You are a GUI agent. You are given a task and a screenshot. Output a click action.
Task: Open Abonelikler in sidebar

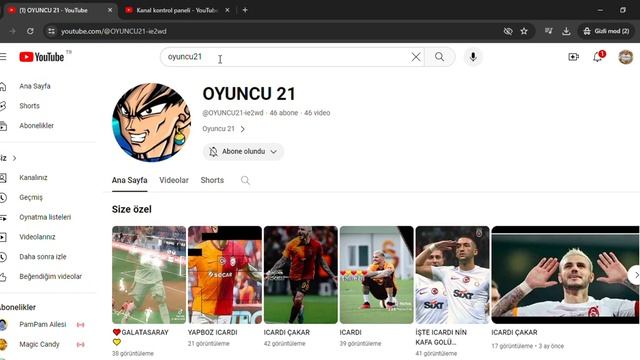36,126
